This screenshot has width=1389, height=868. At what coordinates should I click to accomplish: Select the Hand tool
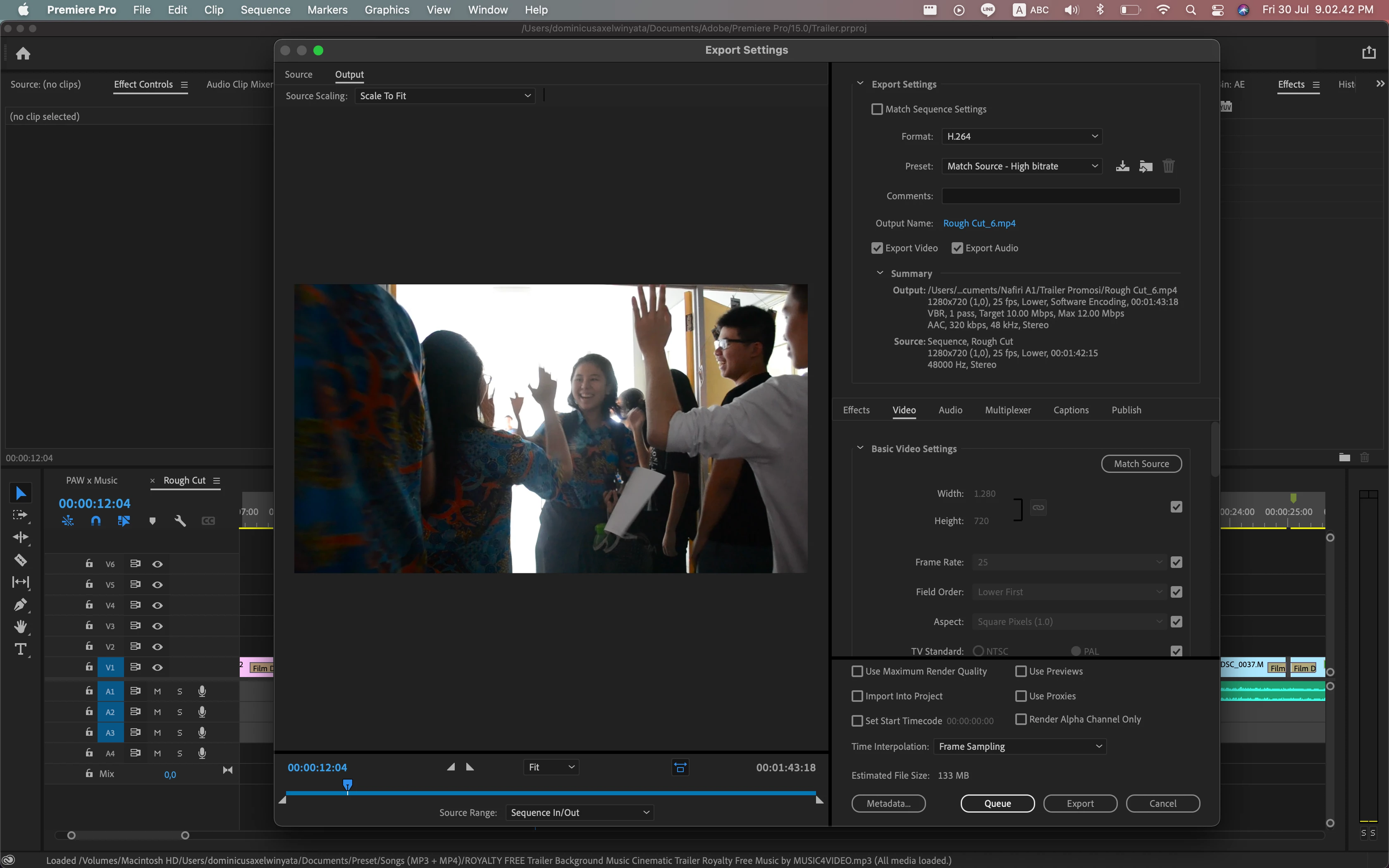click(x=21, y=627)
